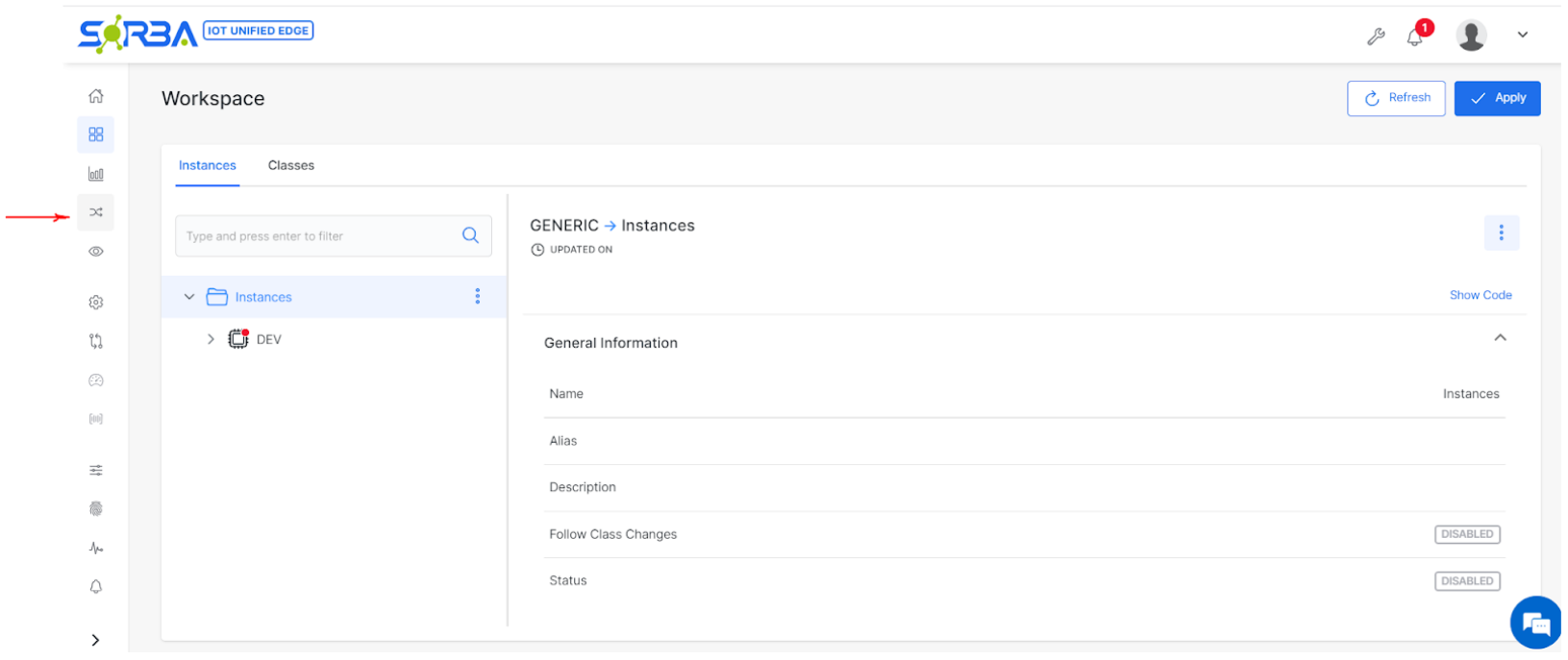Click the Refresh button
This screenshot has height=660, width=1568.
click(x=1396, y=98)
